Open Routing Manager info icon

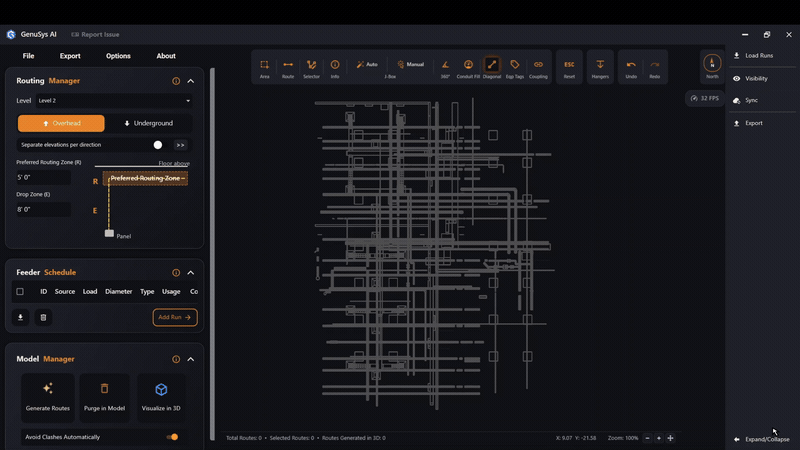176,81
